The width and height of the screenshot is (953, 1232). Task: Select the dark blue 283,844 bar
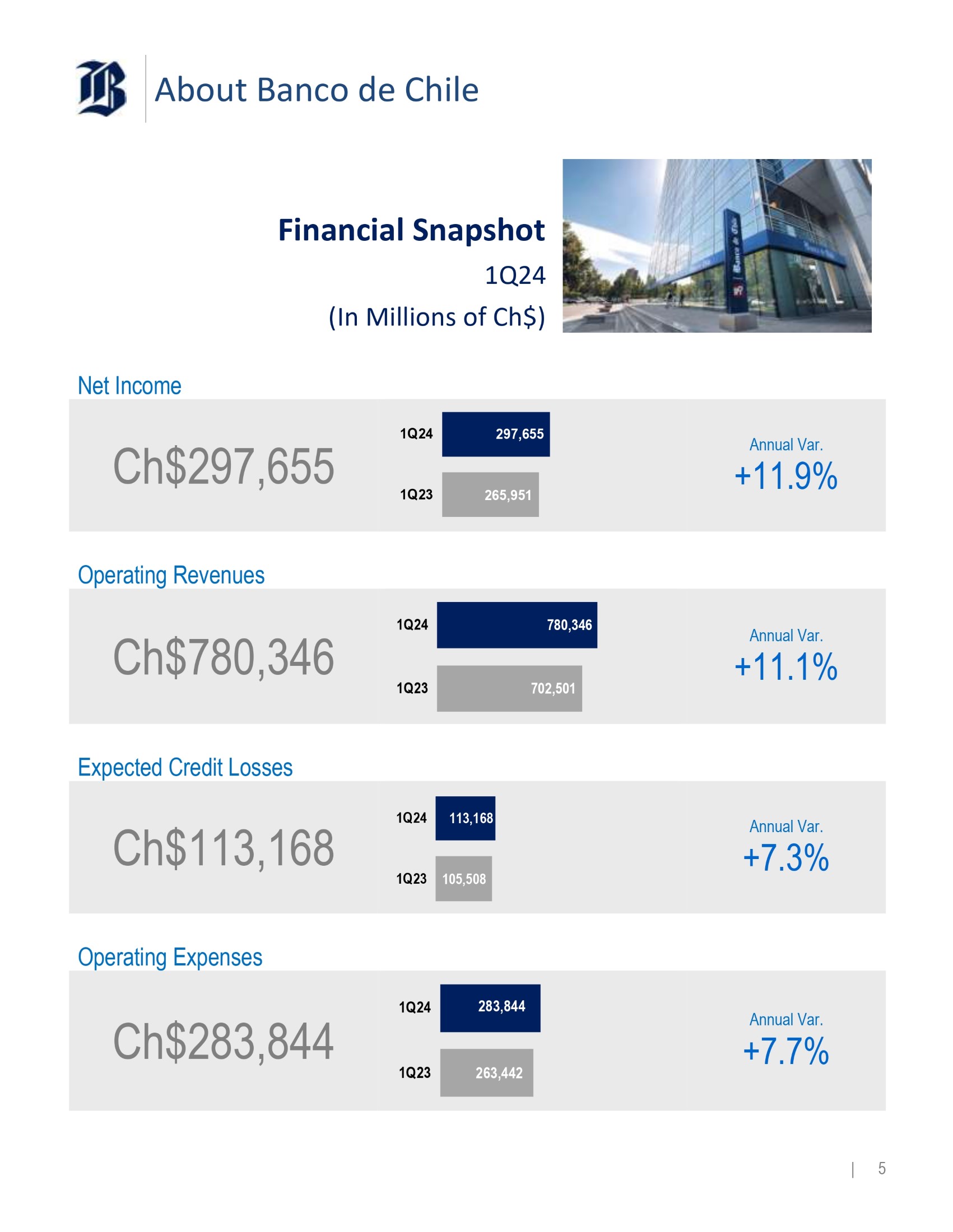(x=490, y=1008)
